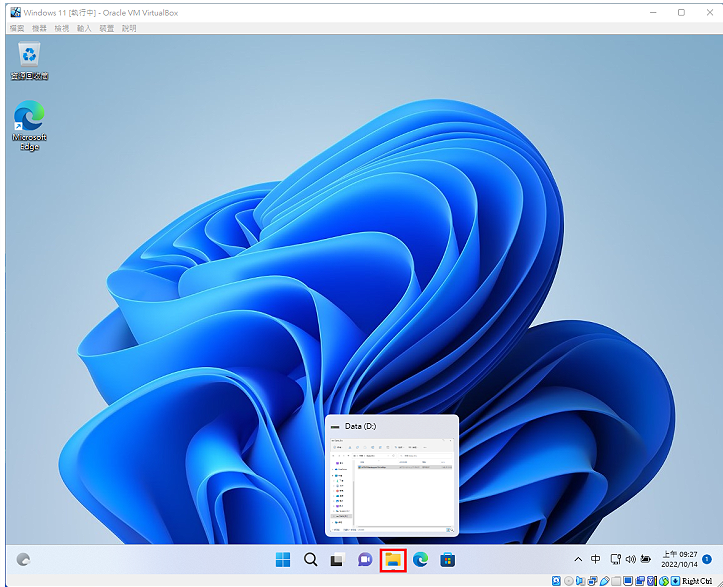The height and width of the screenshot is (587, 723).
Task: Click the Data (D:) preview title
Action: click(x=361, y=426)
